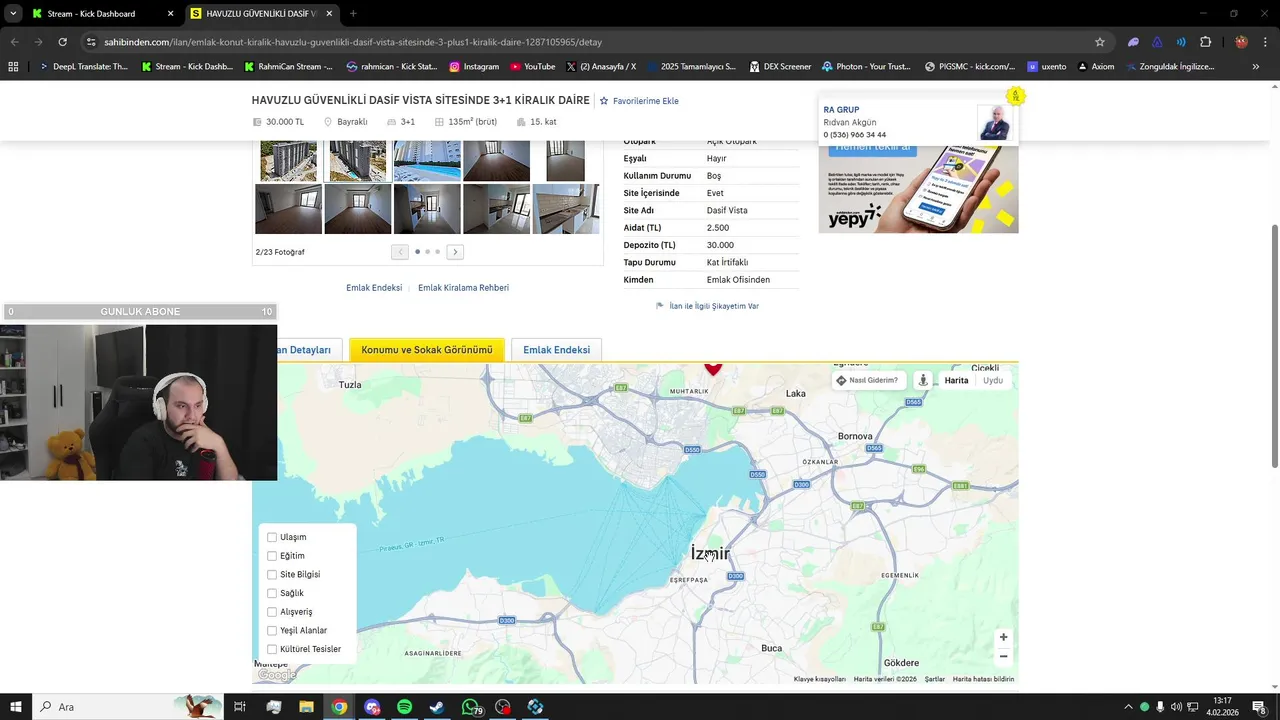The height and width of the screenshot is (720, 1280).
Task: Switch to Konumu ve Sokak Görünümü tab
Action: pos(427,350)
